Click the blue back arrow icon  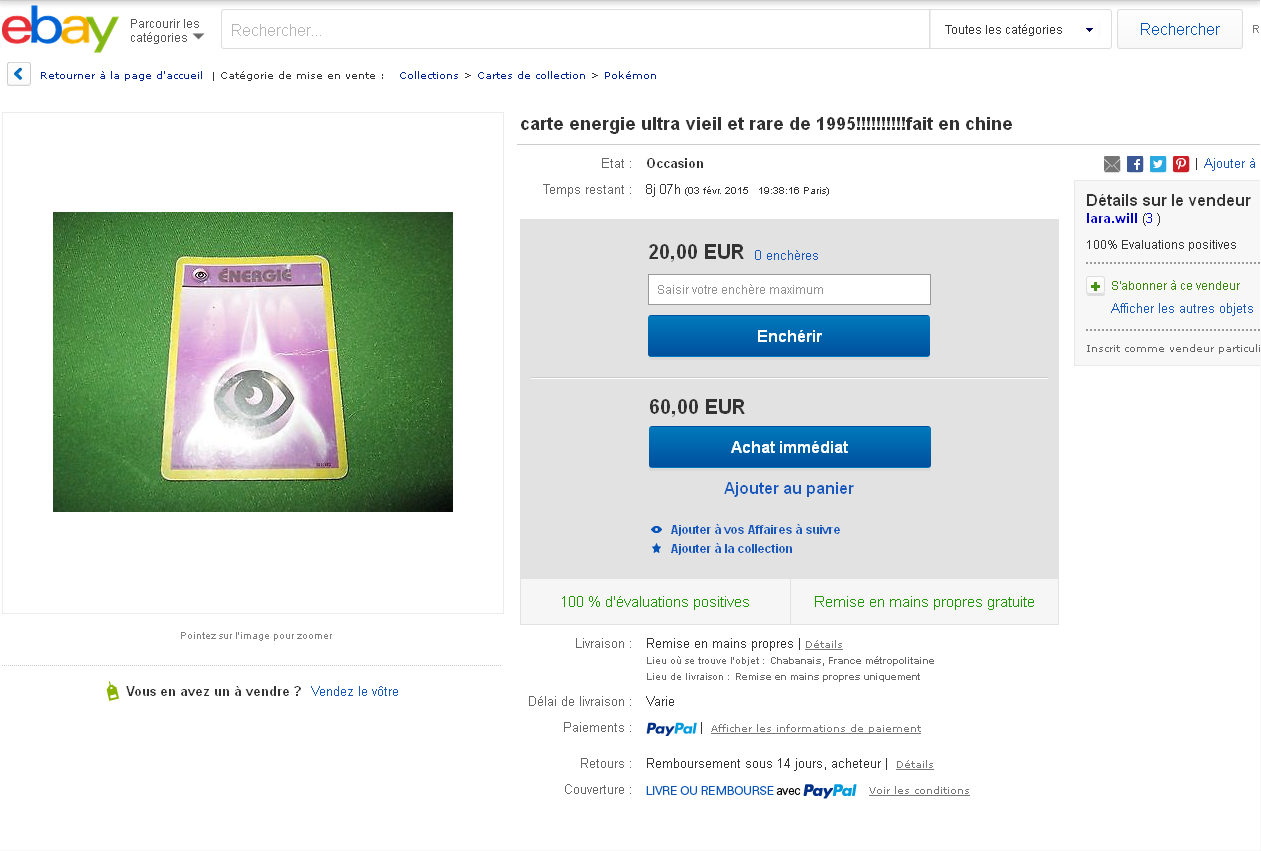(19, 74)
